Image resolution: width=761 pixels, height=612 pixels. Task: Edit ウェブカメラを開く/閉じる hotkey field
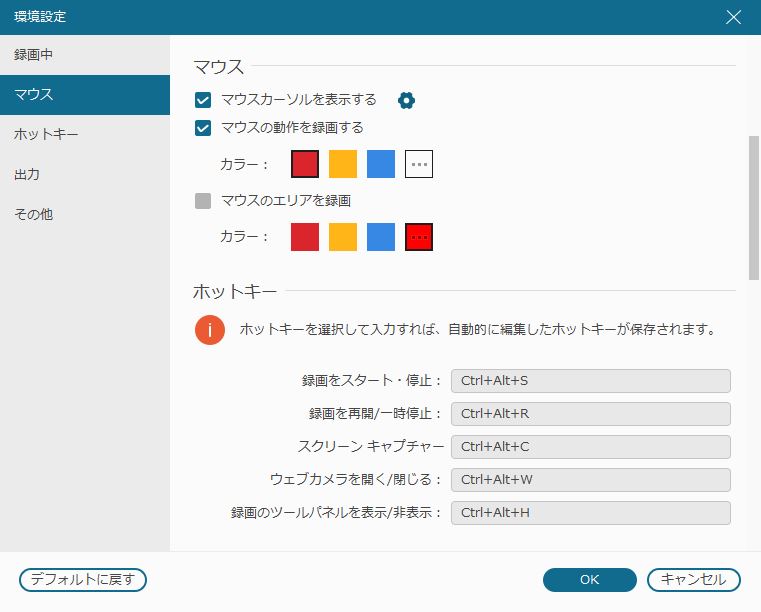591,480
